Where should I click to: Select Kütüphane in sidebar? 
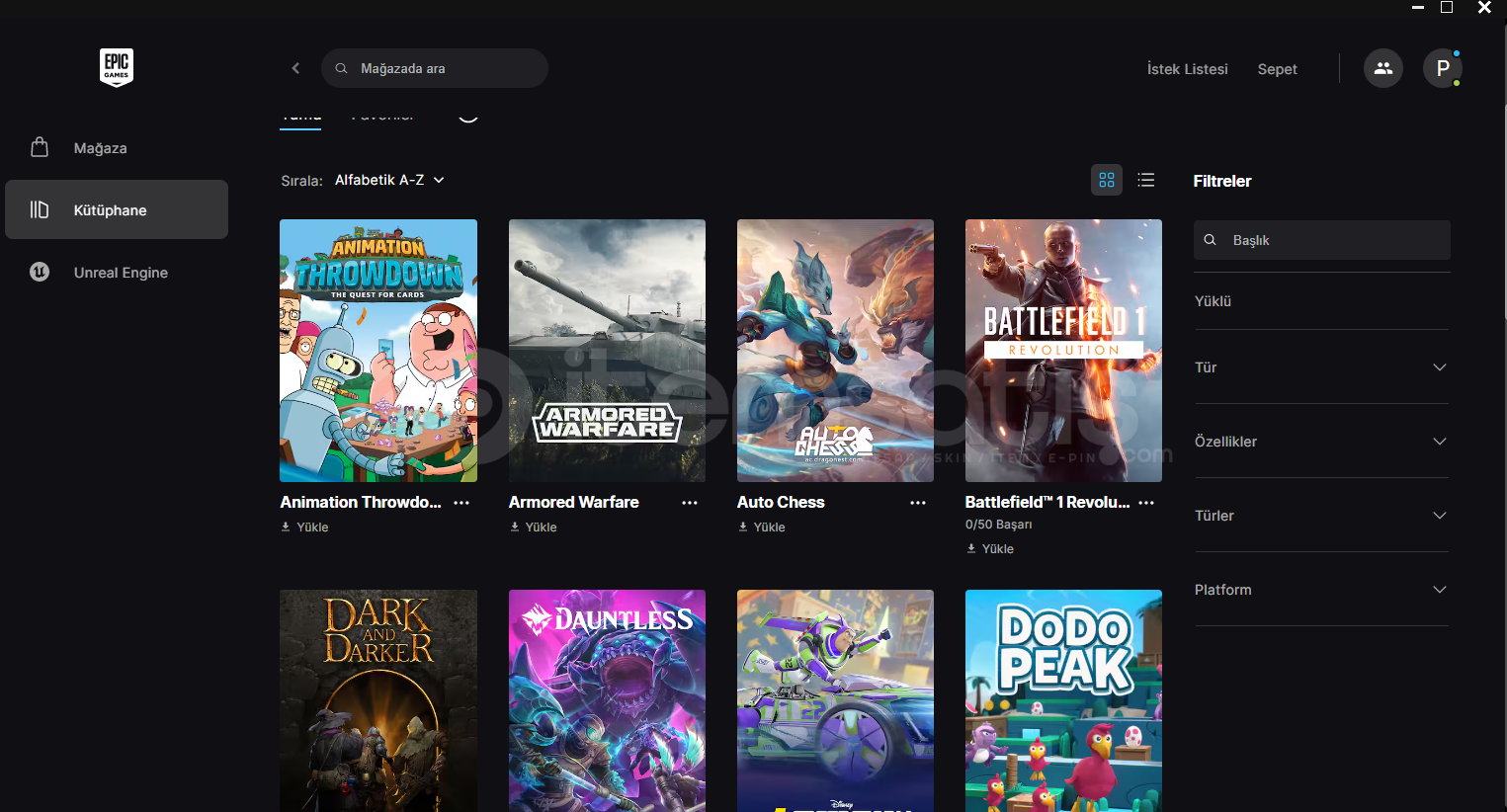coord(117,209)
